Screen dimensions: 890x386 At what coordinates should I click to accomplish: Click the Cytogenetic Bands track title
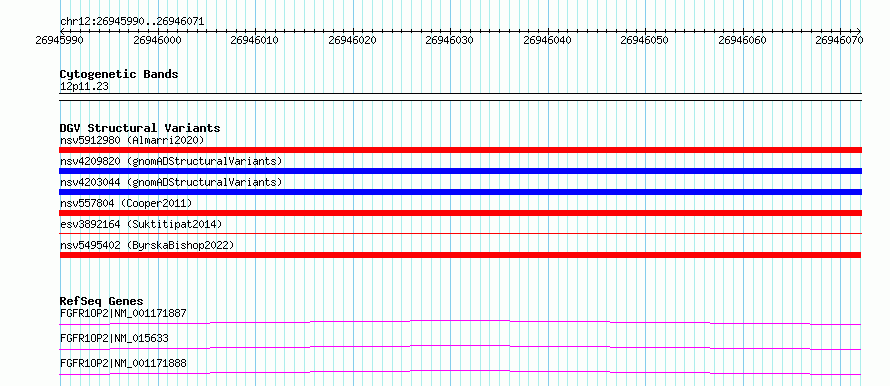(x=119, y=74)
